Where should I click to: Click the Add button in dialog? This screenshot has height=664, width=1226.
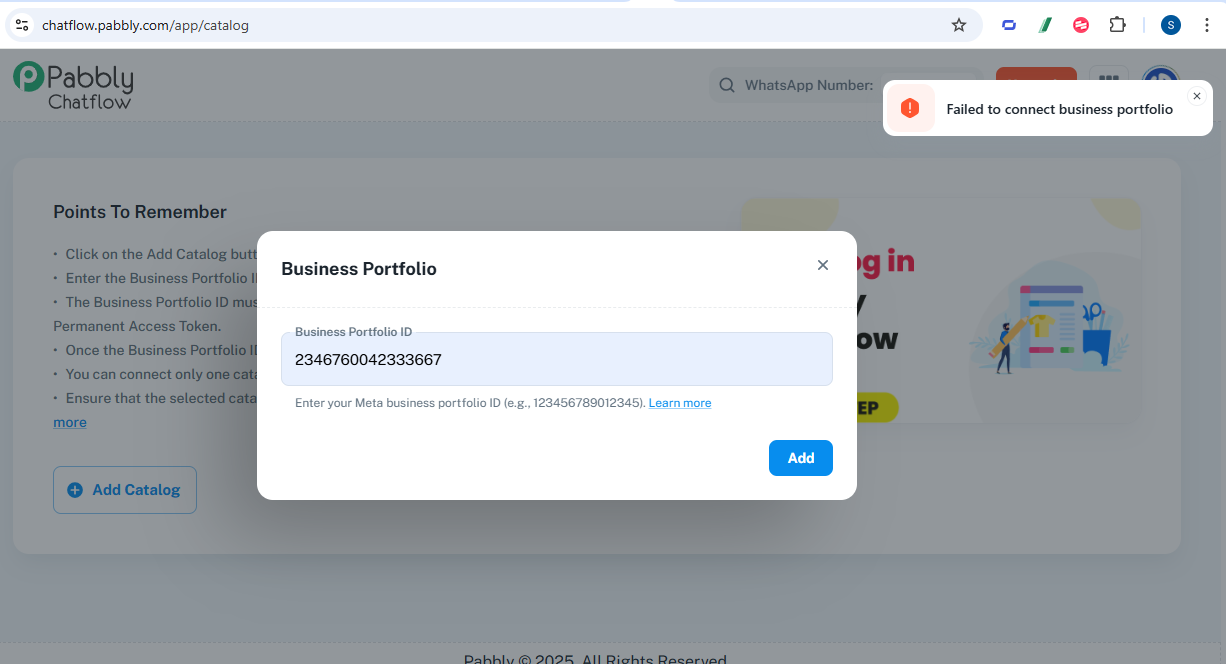[801, 458]
